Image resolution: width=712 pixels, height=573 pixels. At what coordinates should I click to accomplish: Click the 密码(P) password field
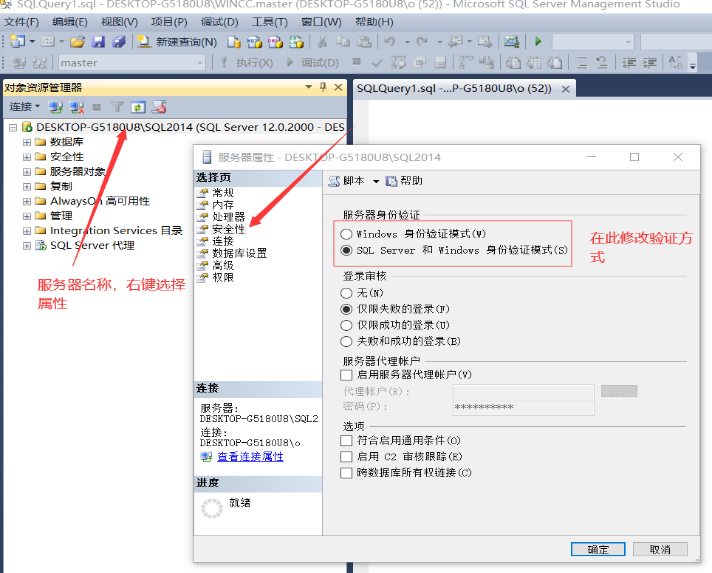524,407
